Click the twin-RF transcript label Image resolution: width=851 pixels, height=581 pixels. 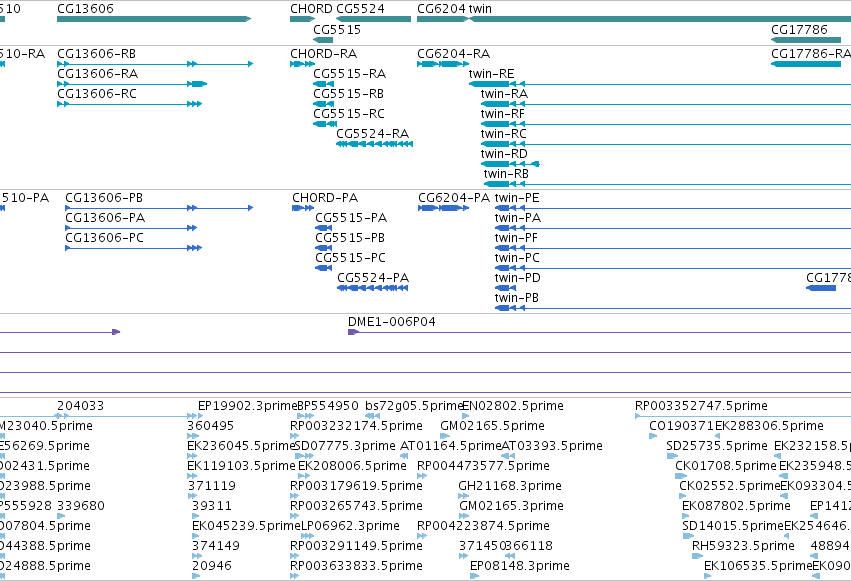pos(503,114)
